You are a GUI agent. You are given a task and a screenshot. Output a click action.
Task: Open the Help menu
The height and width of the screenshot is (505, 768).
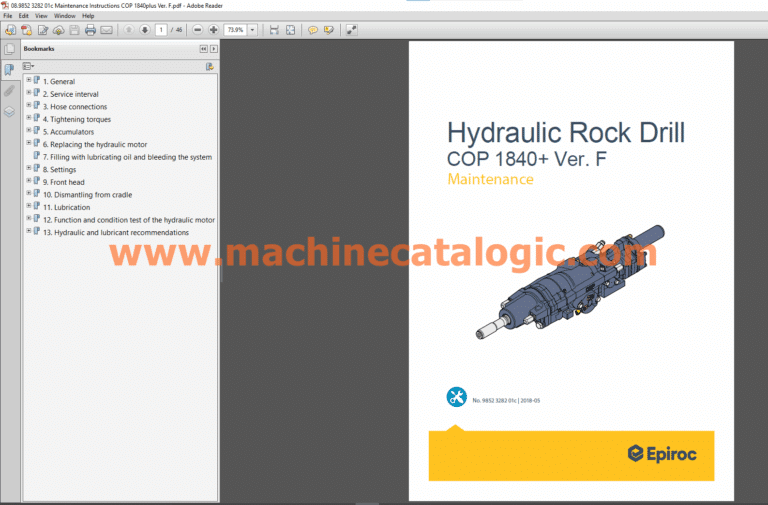pos(88,16)
